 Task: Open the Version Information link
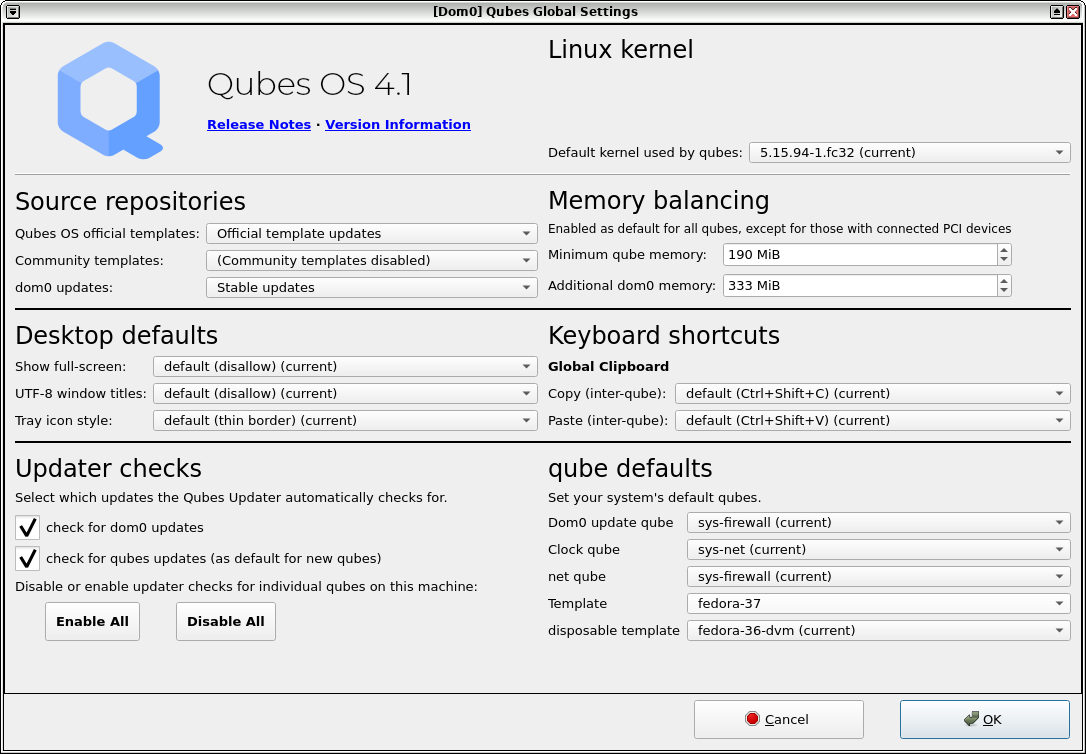[x=397, y=124]
